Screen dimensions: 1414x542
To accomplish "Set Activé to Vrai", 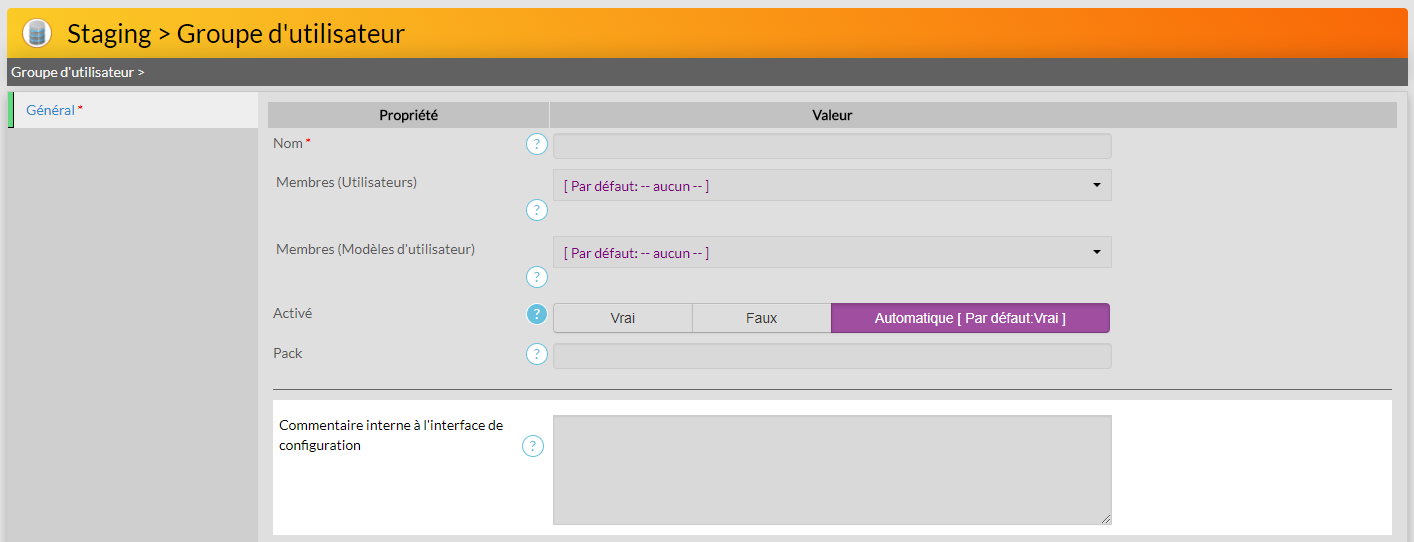I will [x=622, y=318].
